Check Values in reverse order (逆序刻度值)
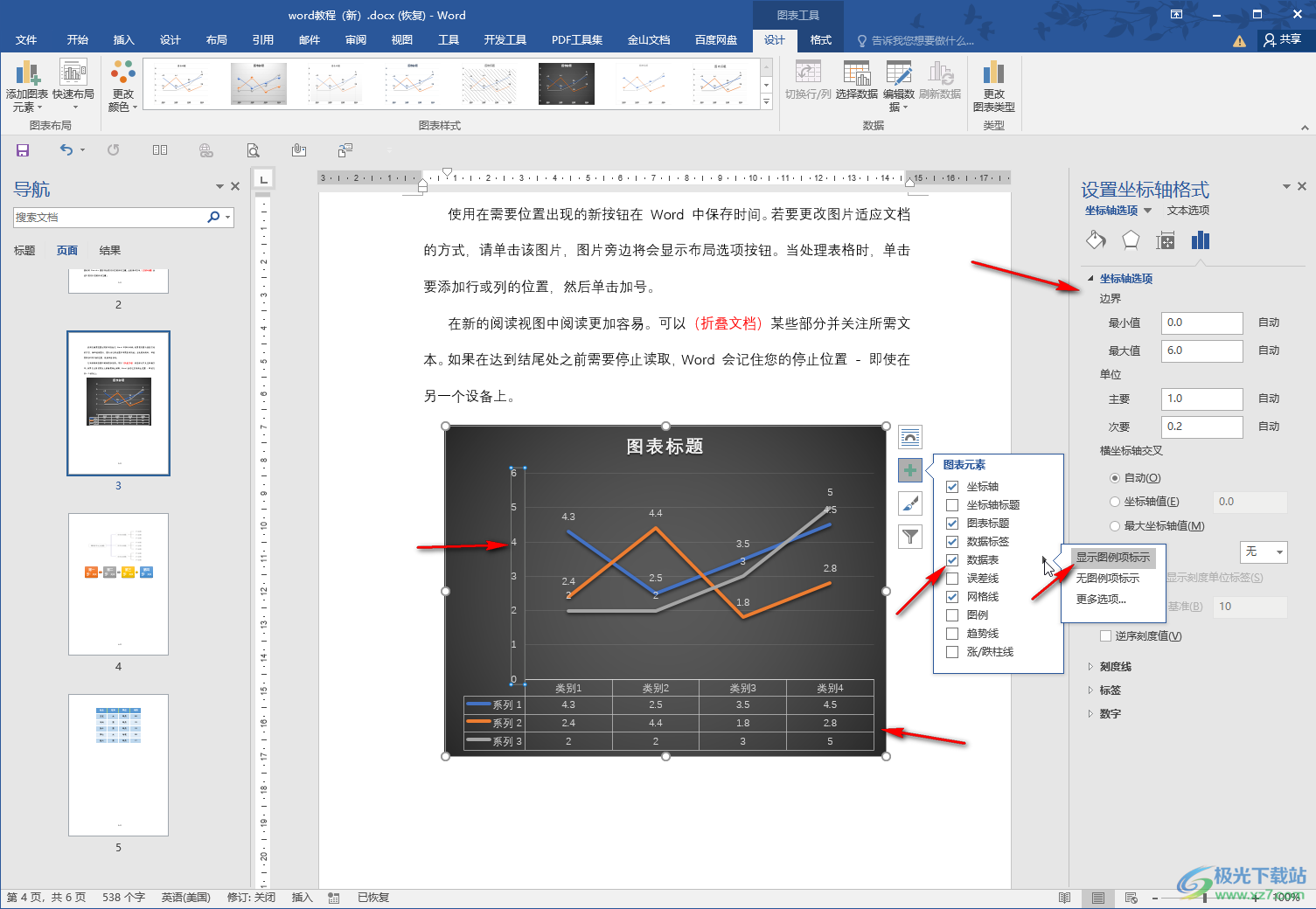1316x909 pixels. (1106, 636)
